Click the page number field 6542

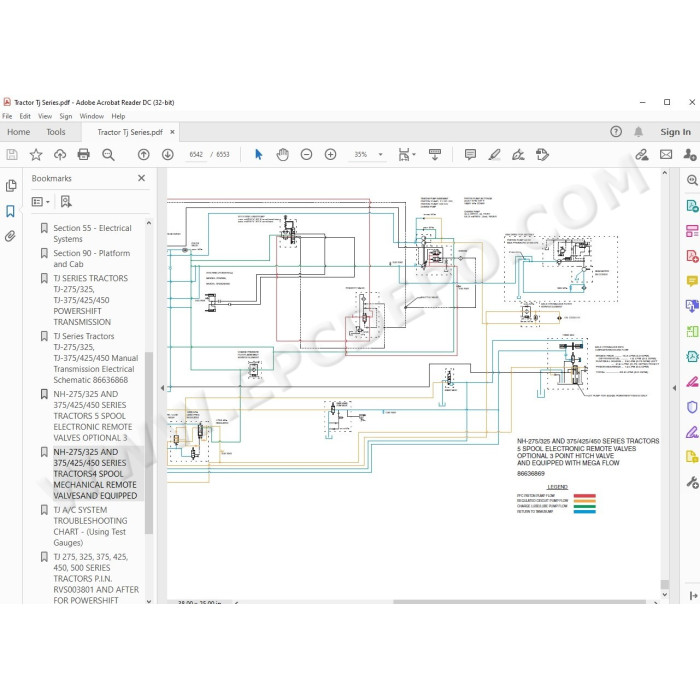[196, 154]
